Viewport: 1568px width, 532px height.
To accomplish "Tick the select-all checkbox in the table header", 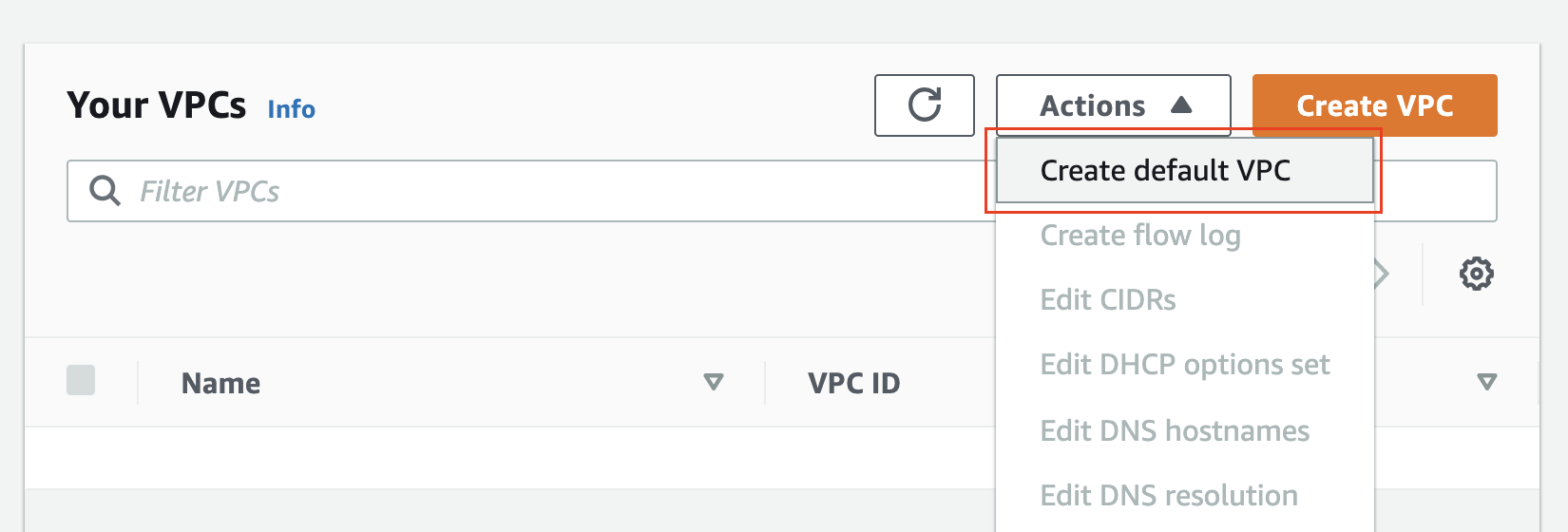I will pyautogui.click(x=81, y=380).
